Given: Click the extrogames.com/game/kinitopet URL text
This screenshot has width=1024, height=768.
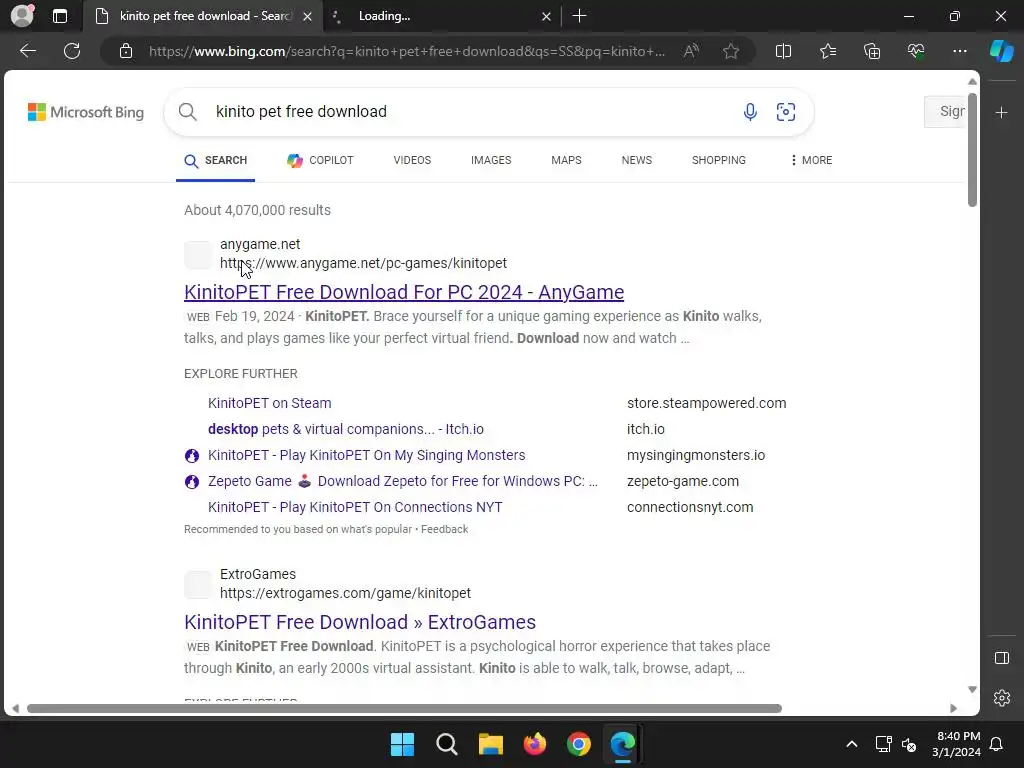Looking at the screenshot, I should [x=345, y=593].
